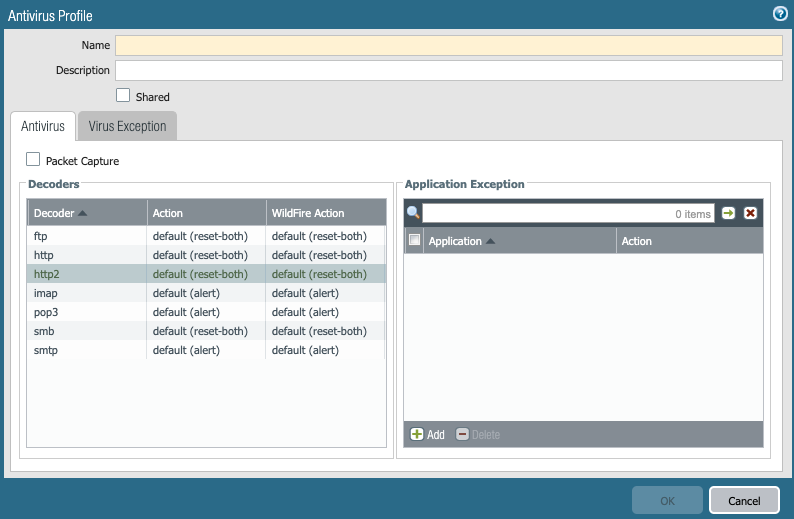Focus the Description text field
Screen dimensions: 794x519
point(448,70)
